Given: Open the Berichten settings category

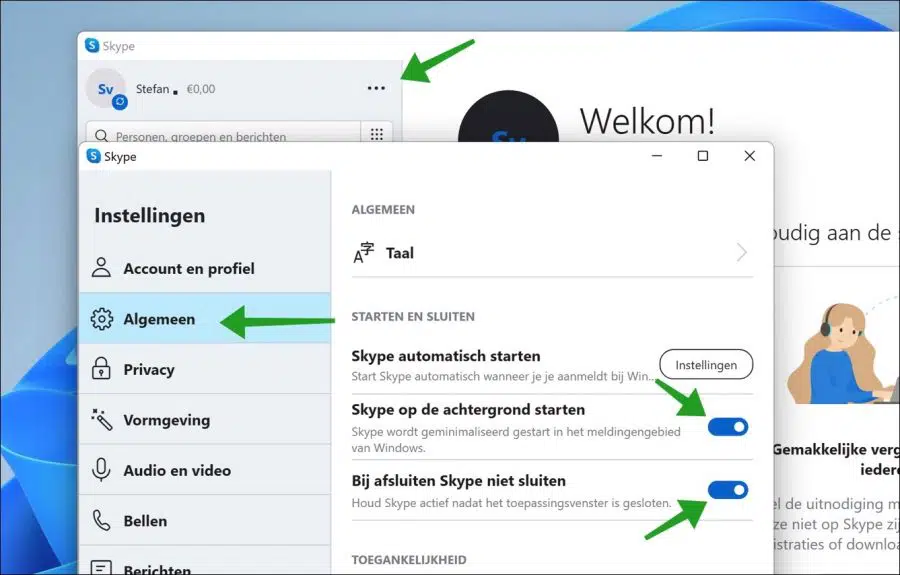Looking at the screenshot, I should pyautogui.click(x=205, y=562).
